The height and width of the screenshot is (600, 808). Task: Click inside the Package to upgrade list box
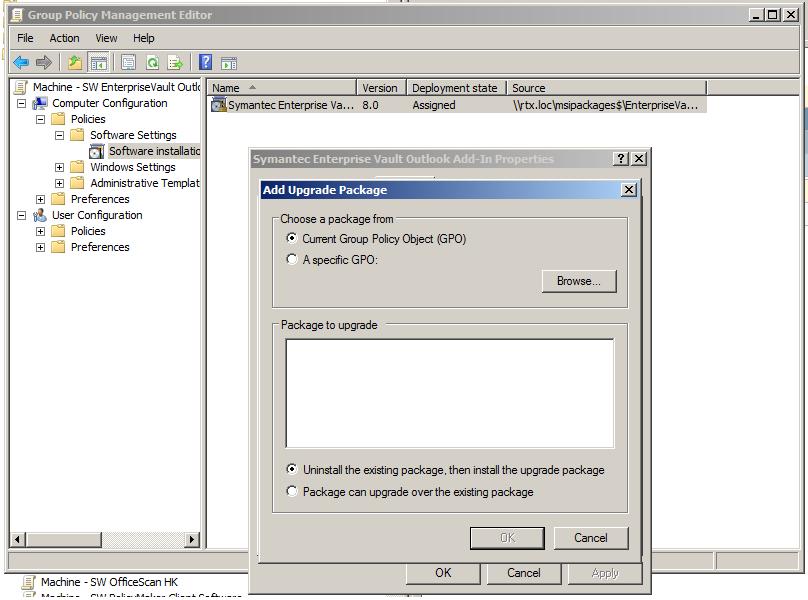pyautogui.click(x=450, y=393)
